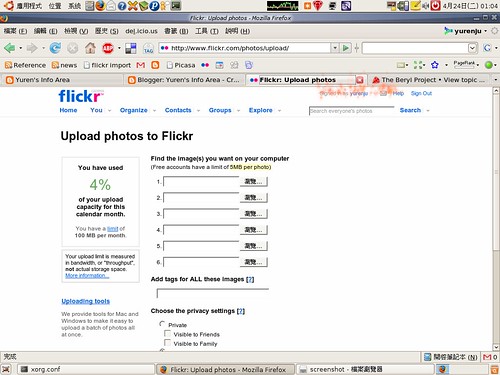Click the limit link in upload box
Image resolution: width=500 pixels, height=375 pixels.
click(113, 229)
